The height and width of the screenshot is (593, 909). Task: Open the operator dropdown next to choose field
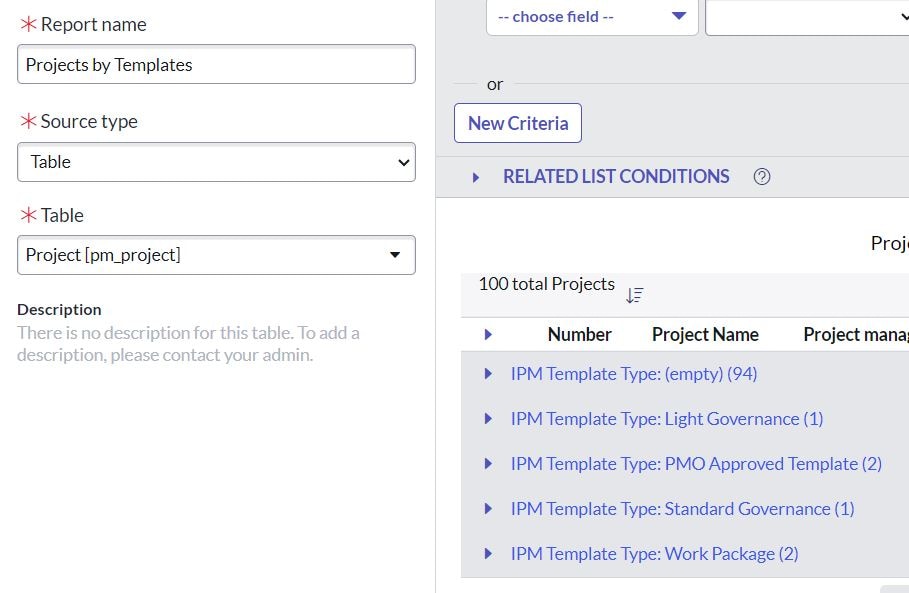tap(807, 17)
